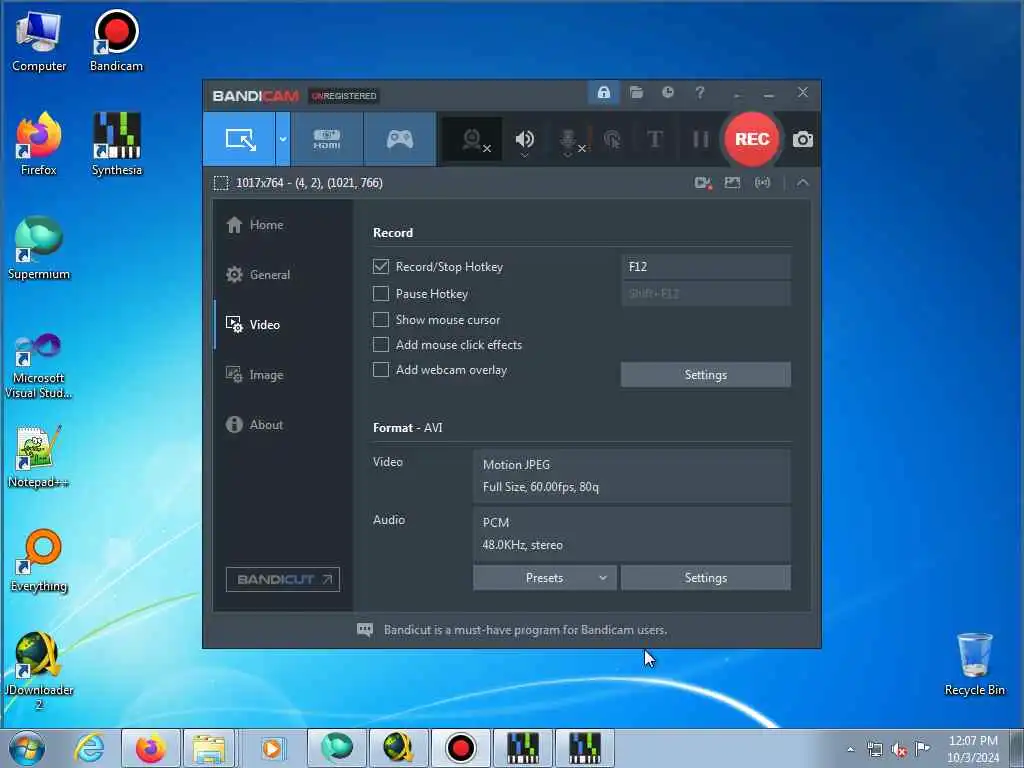Click the live broadcast icon in the status bar

pyautogui.click(x=762, y=183)
